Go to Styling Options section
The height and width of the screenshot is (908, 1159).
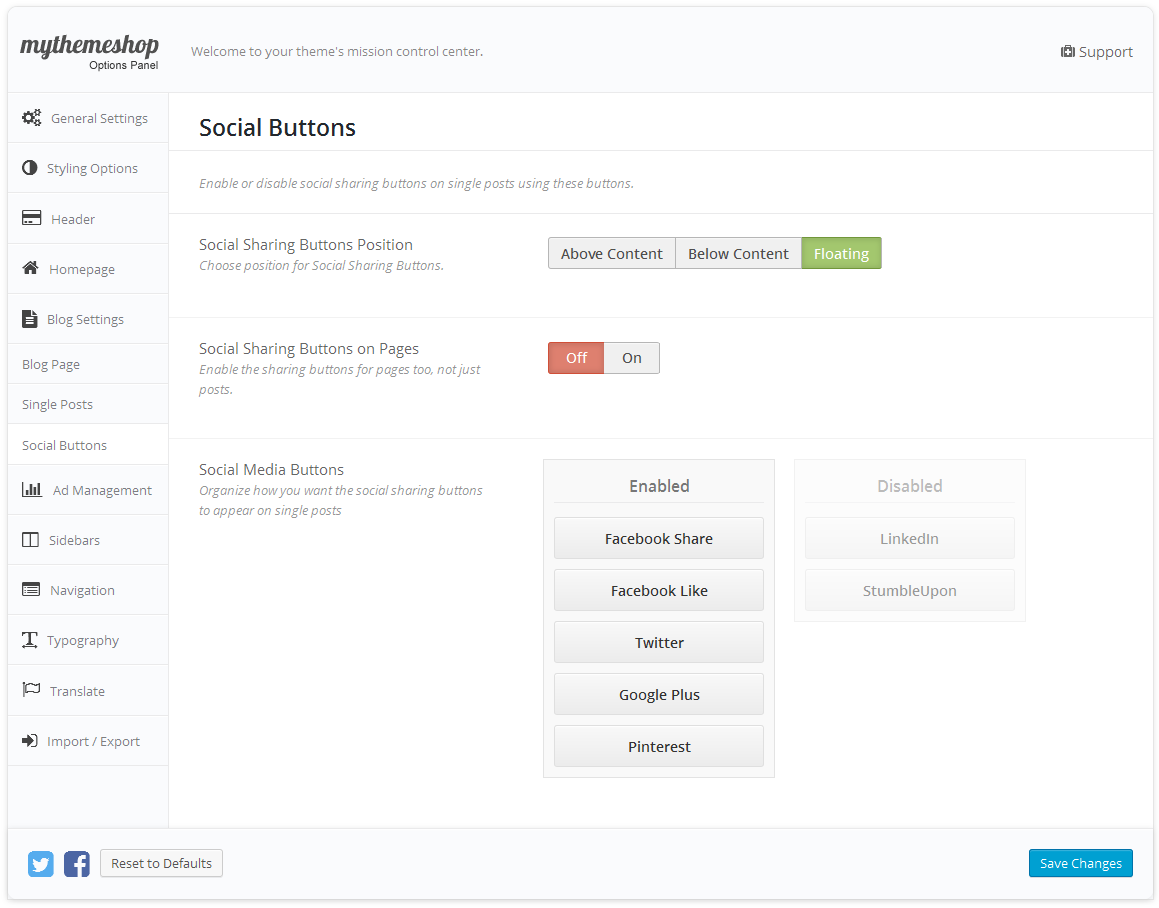tap(92, 169)
